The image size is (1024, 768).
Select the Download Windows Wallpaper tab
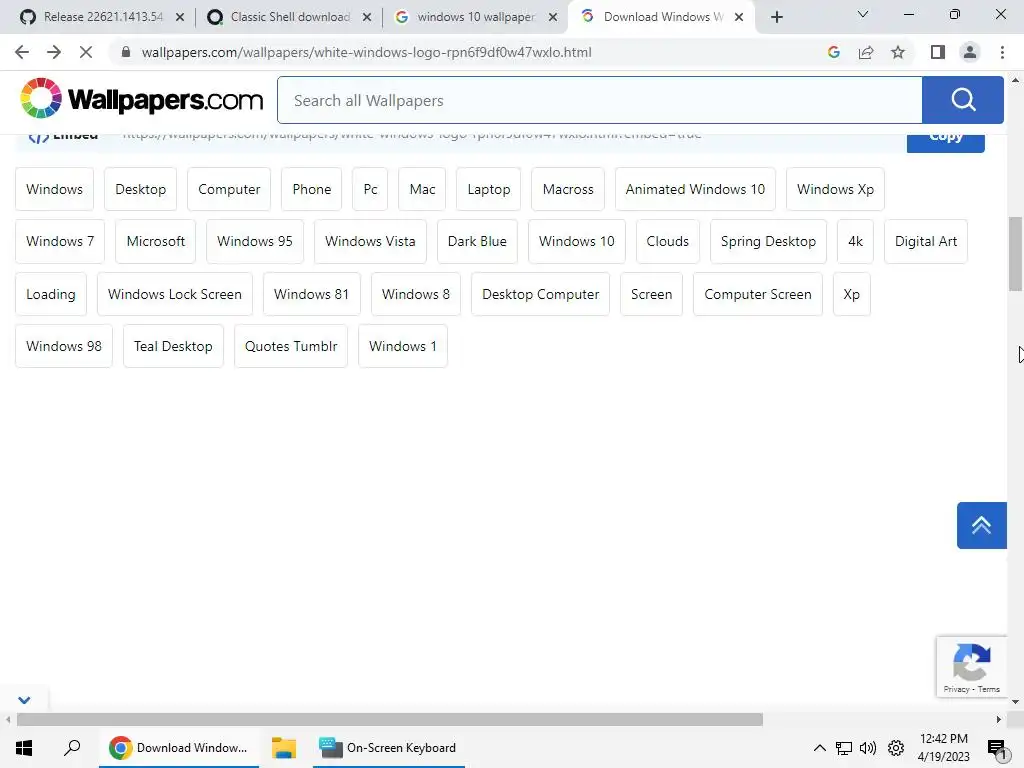pos(662,17)
